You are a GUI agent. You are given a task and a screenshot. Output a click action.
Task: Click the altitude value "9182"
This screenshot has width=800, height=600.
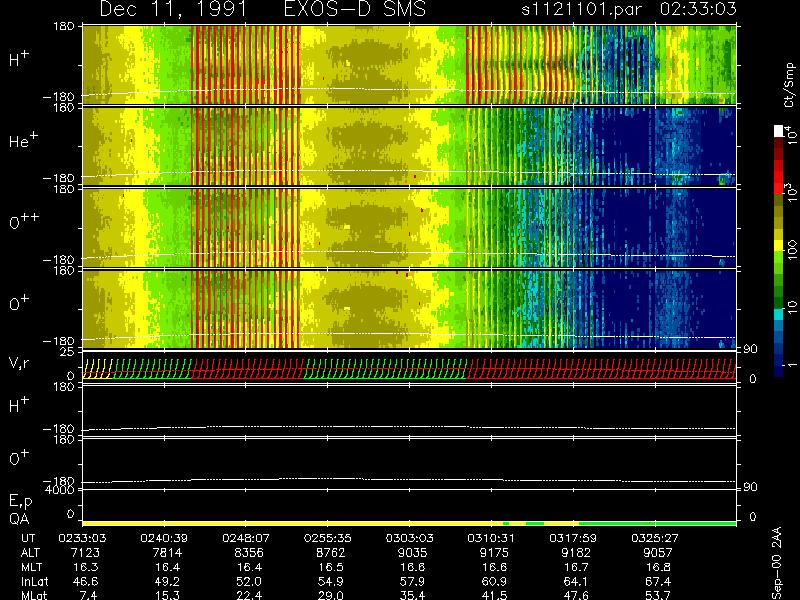(576, 553)
